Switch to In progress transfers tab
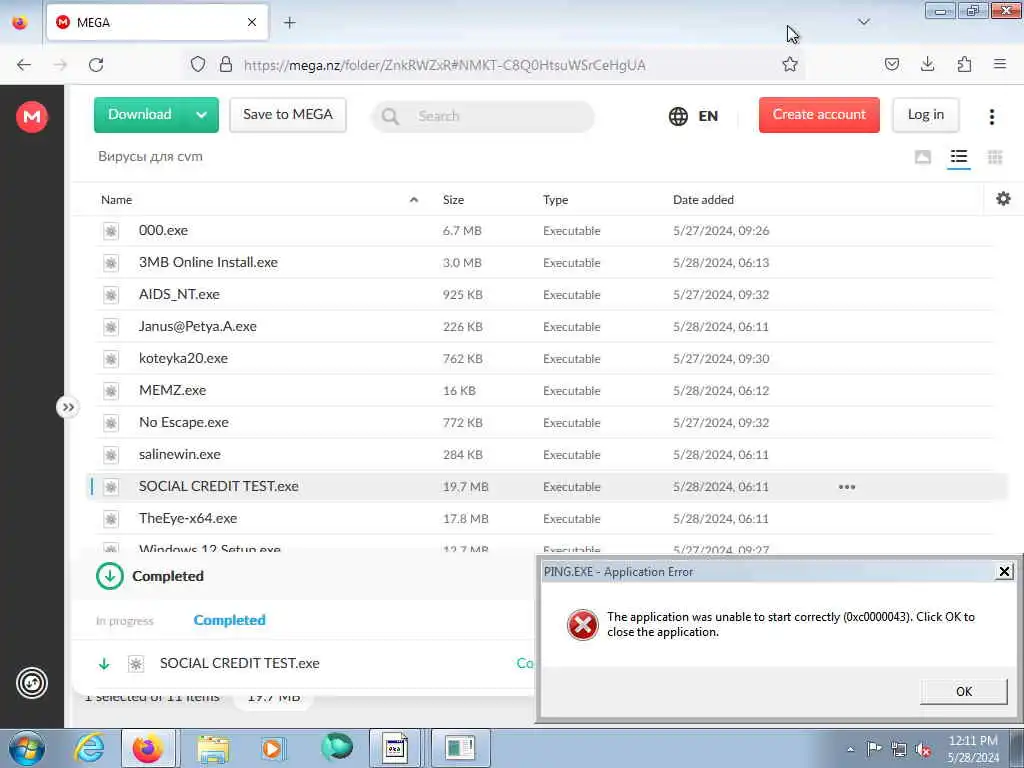This screenshot has height=768, width=1024. click(124, 620)
